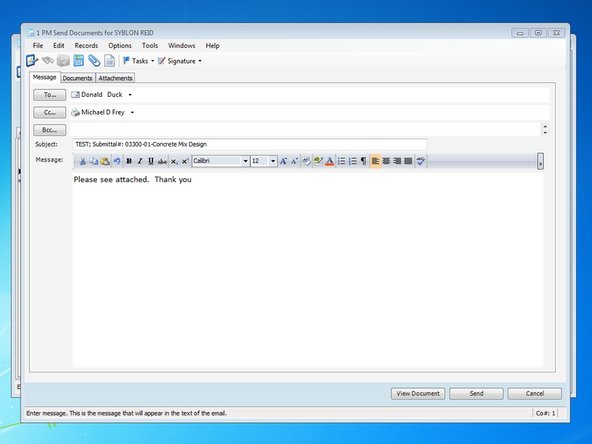Click the Cut scissors icon

coord(82,161)
